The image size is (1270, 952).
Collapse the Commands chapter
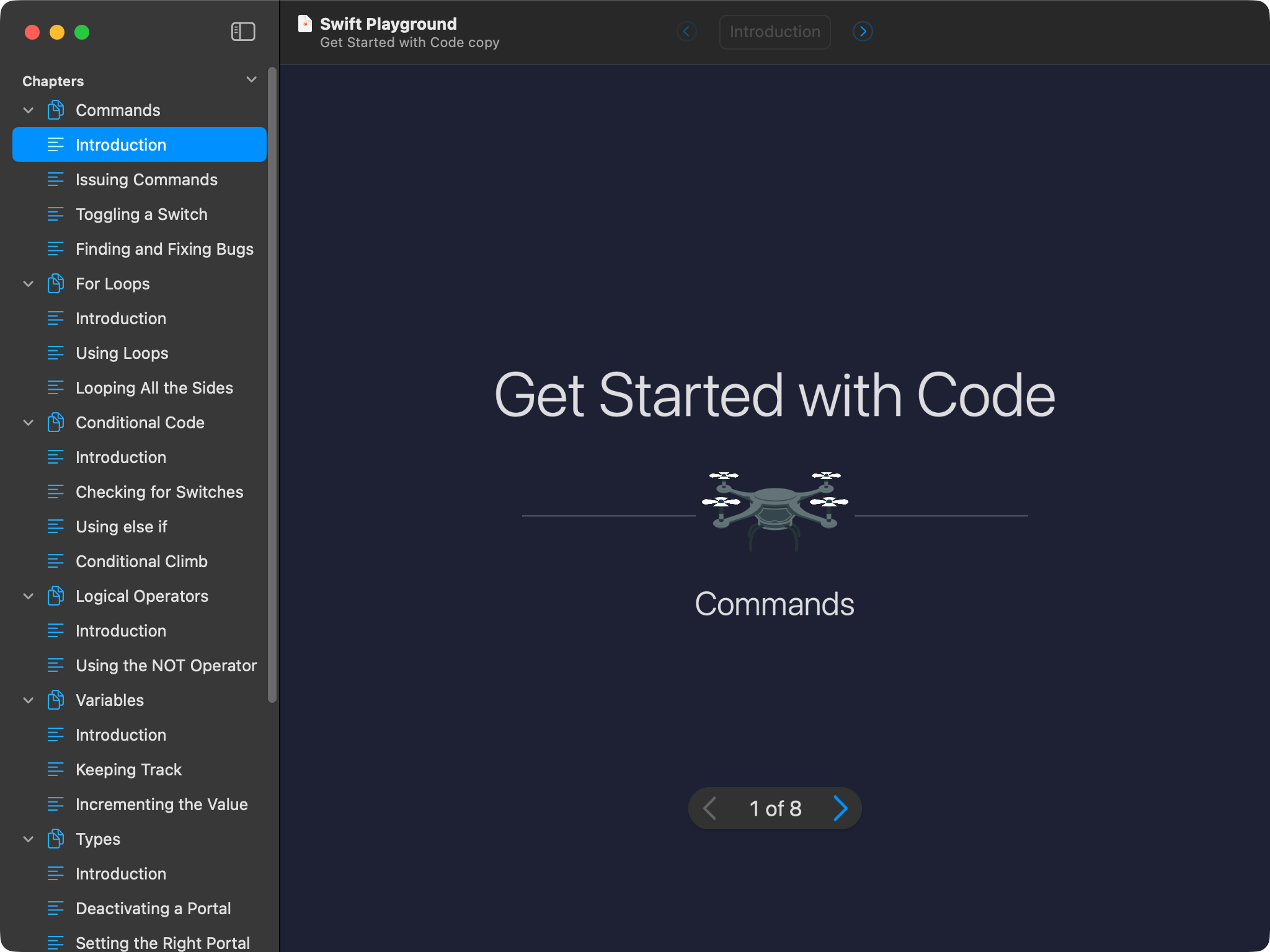[x=29, y=110]
